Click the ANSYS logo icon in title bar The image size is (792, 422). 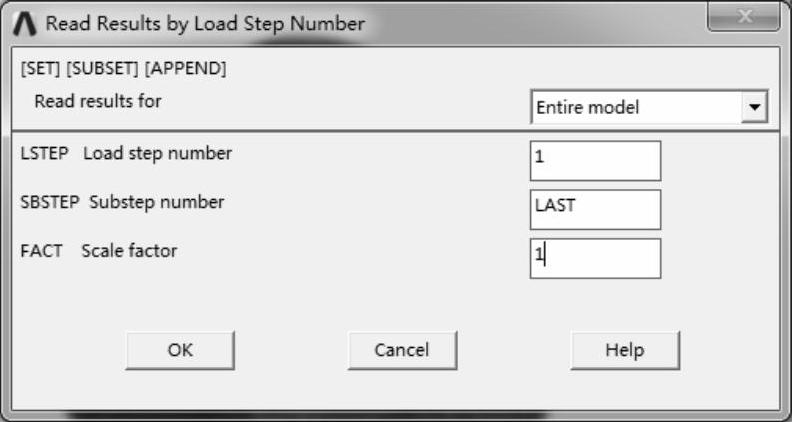coord(26,23)
